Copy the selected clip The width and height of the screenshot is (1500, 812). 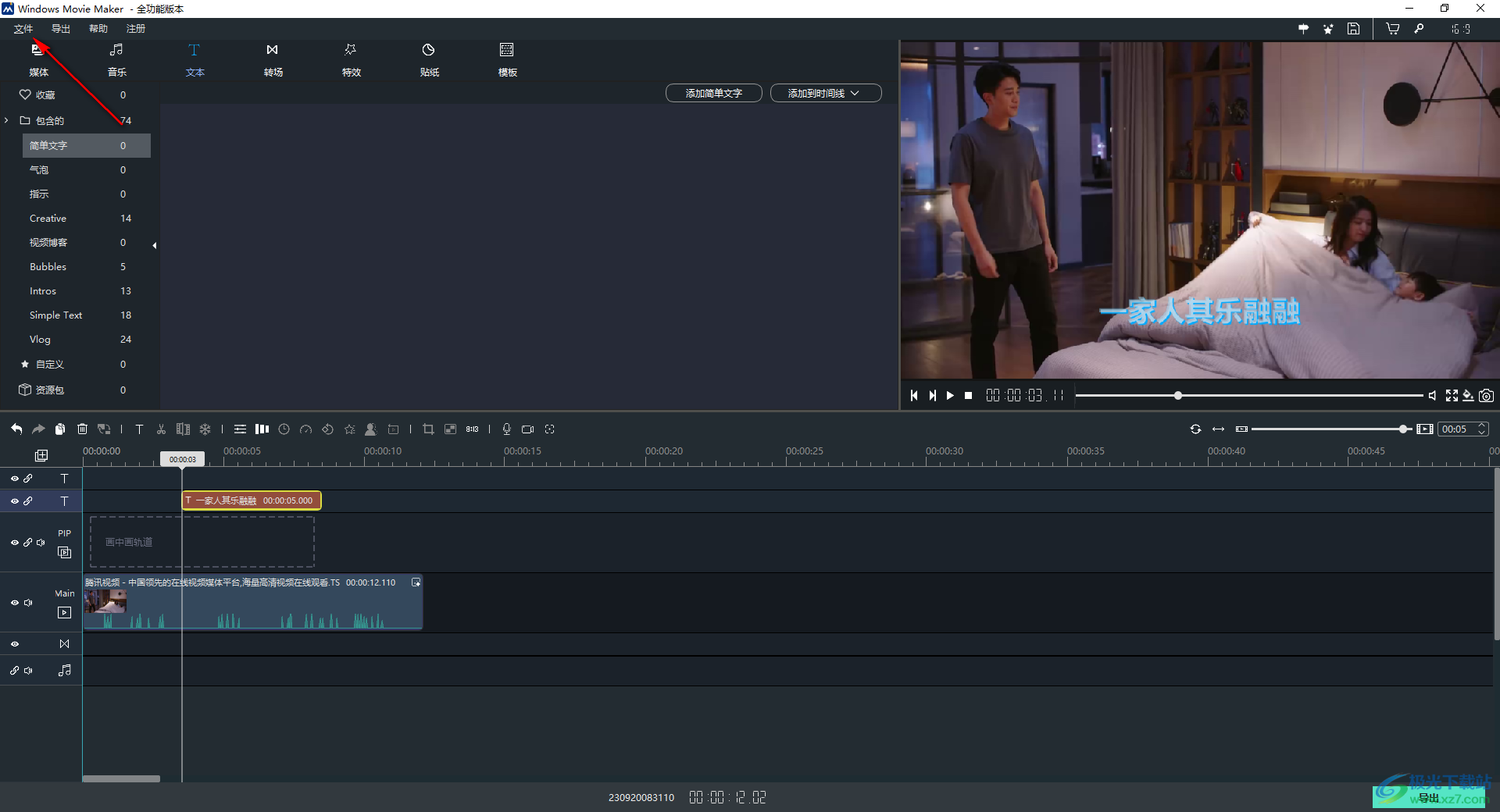pos(60,429)
